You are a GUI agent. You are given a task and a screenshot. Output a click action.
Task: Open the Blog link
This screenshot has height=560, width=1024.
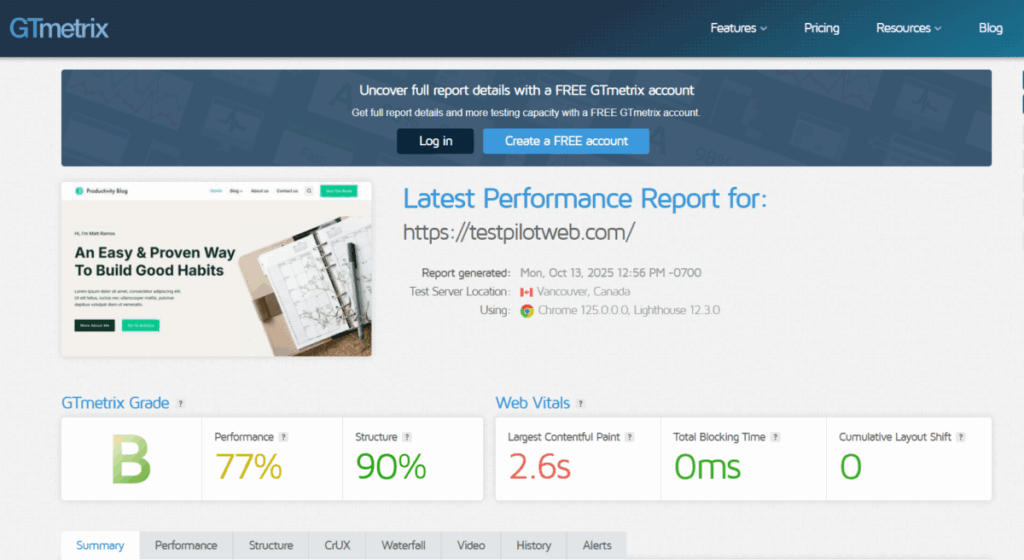990,28
